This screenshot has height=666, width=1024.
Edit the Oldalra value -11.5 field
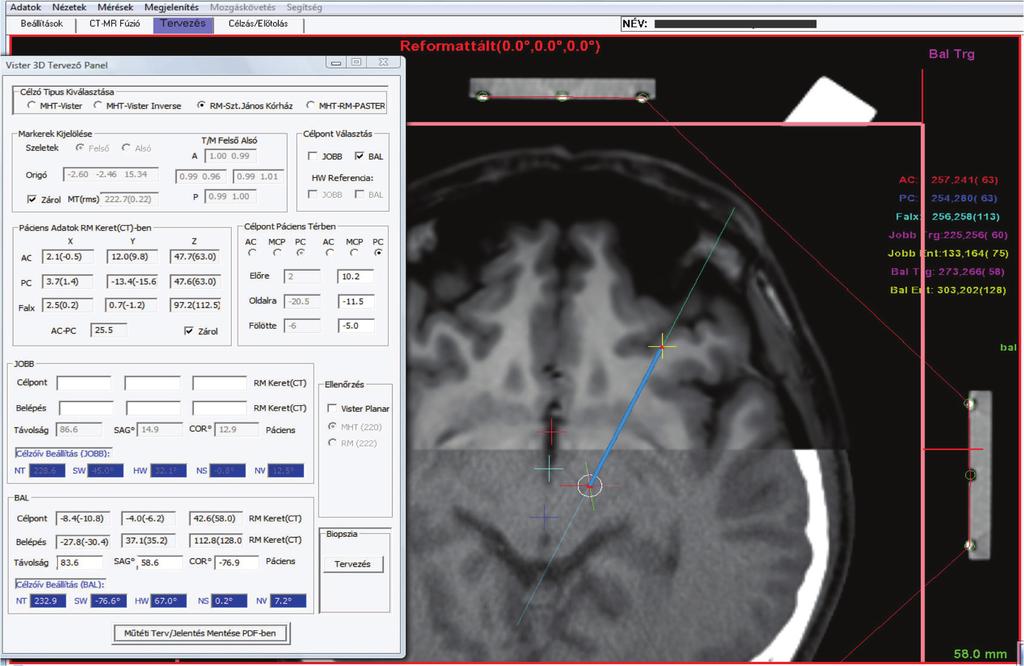coord(356,301)
